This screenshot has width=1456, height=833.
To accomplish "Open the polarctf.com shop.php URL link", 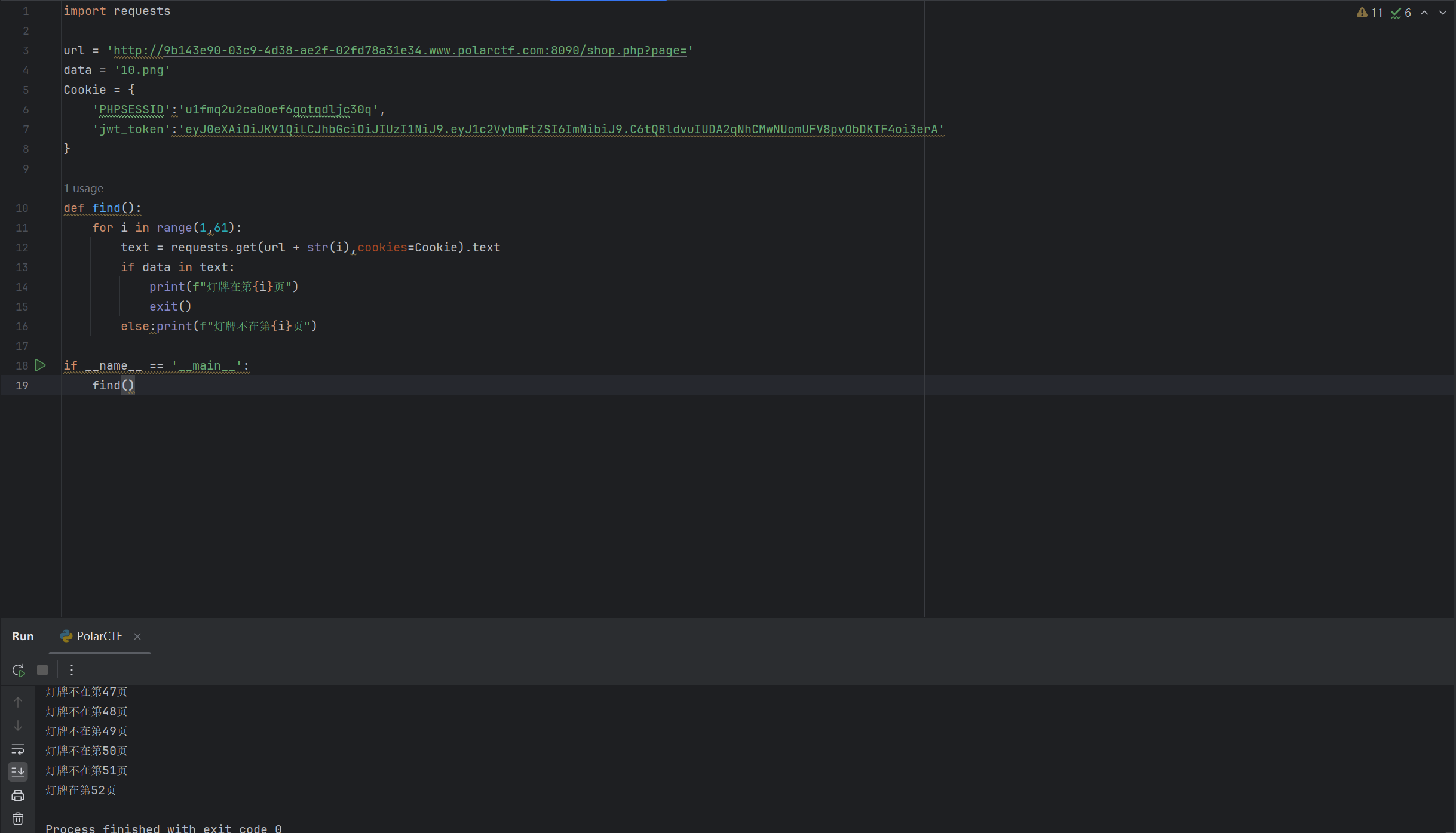I will tap(399, 51).
